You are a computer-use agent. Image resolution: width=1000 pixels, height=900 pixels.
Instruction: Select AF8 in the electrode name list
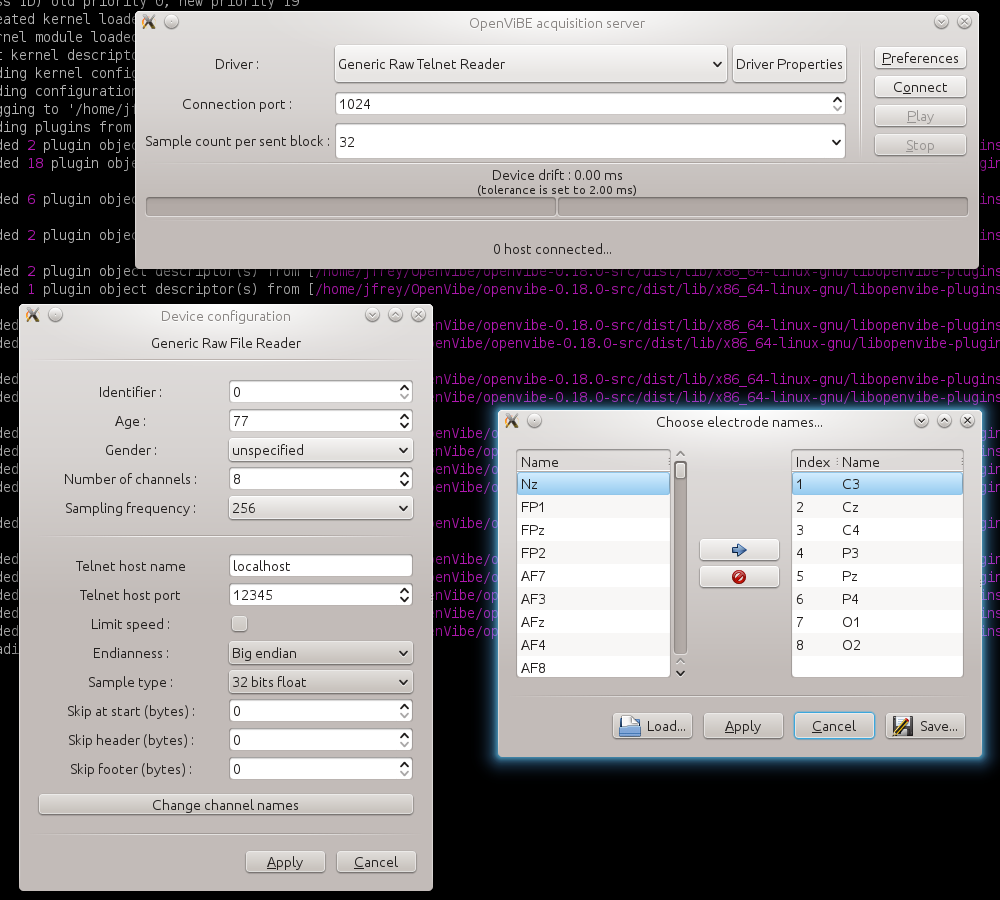coord(593,667)
